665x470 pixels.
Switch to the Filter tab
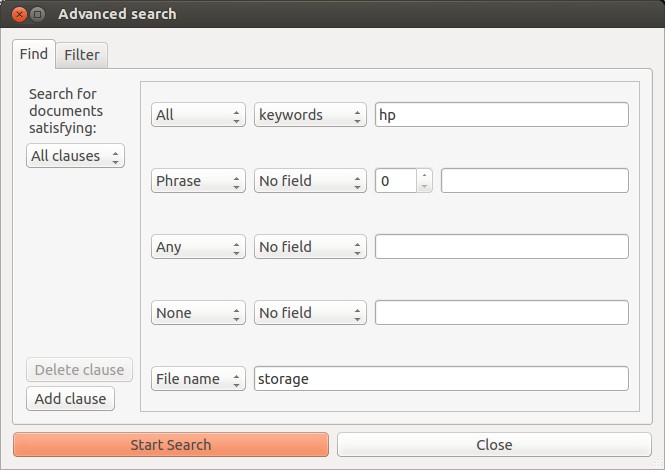pos(82,55)
